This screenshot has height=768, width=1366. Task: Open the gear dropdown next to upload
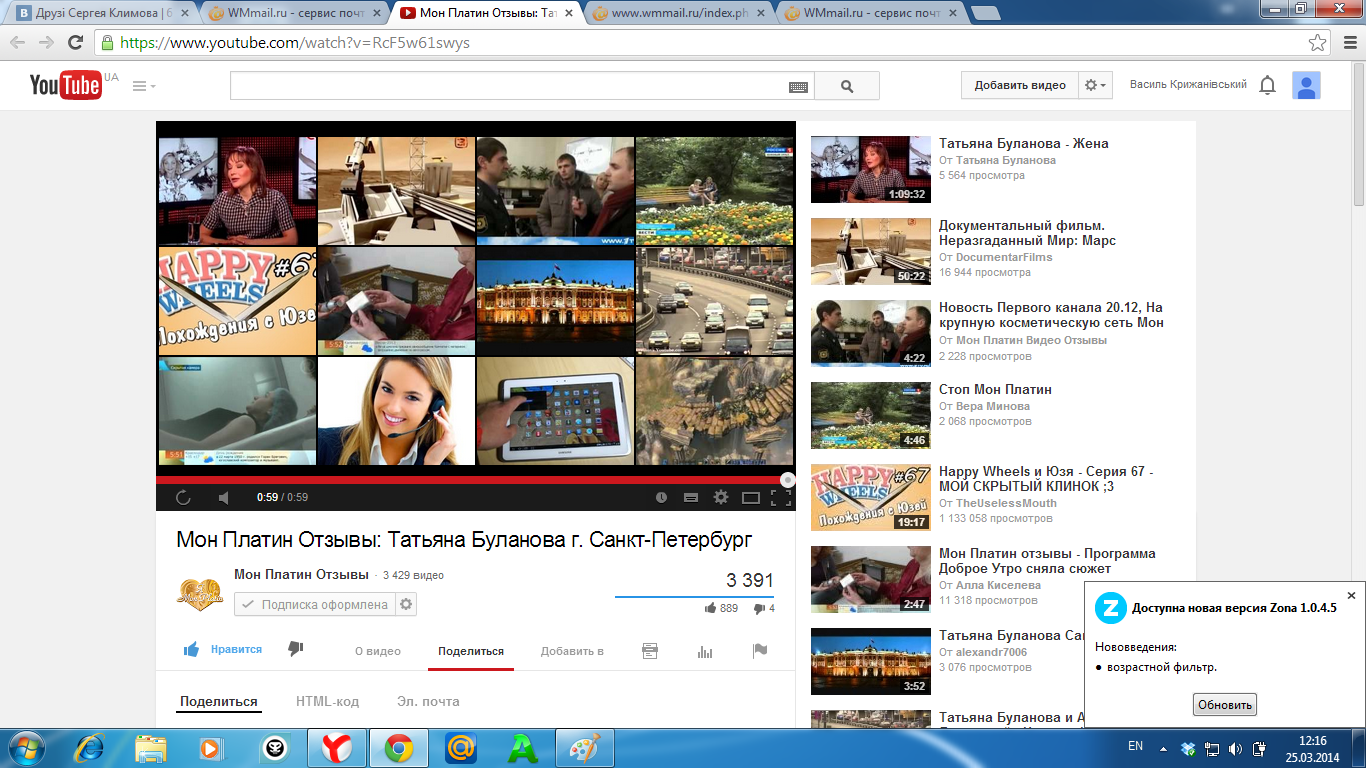click(1096, 85)
